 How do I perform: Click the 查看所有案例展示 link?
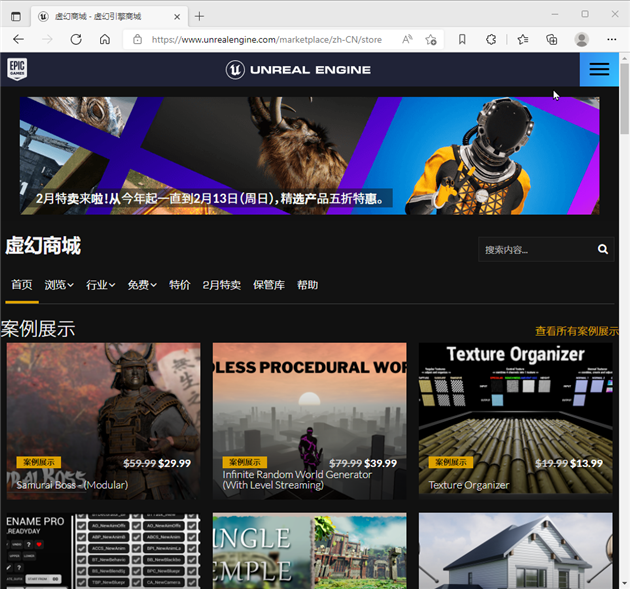577,331
